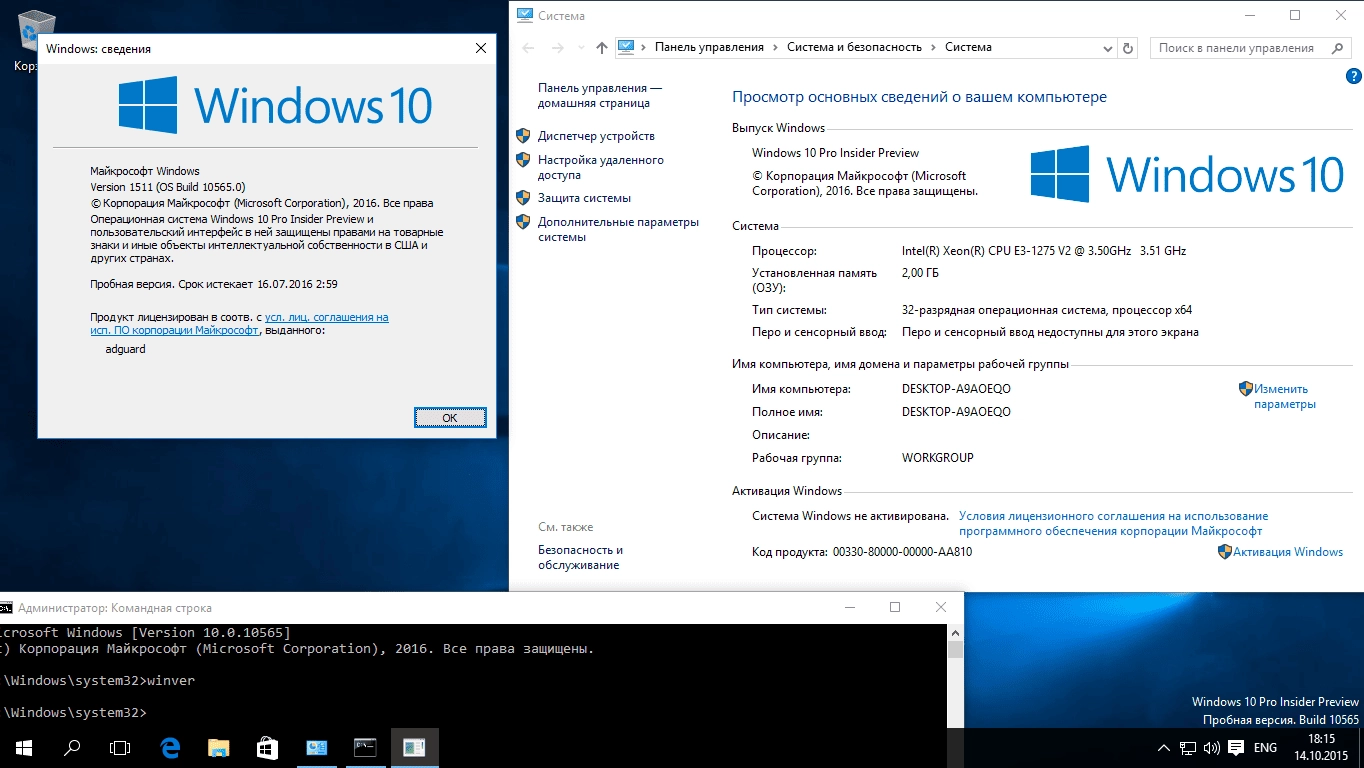Click OK in Windows about dialog
This screenshot has width=1364, height=768.
[x=450, y=418]
